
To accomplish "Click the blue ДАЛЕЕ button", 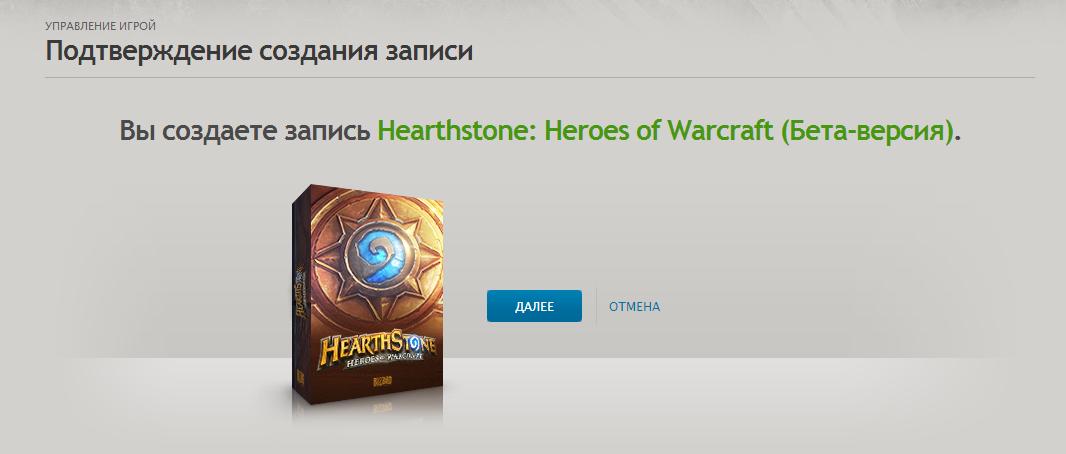I will tap(534, 306).
